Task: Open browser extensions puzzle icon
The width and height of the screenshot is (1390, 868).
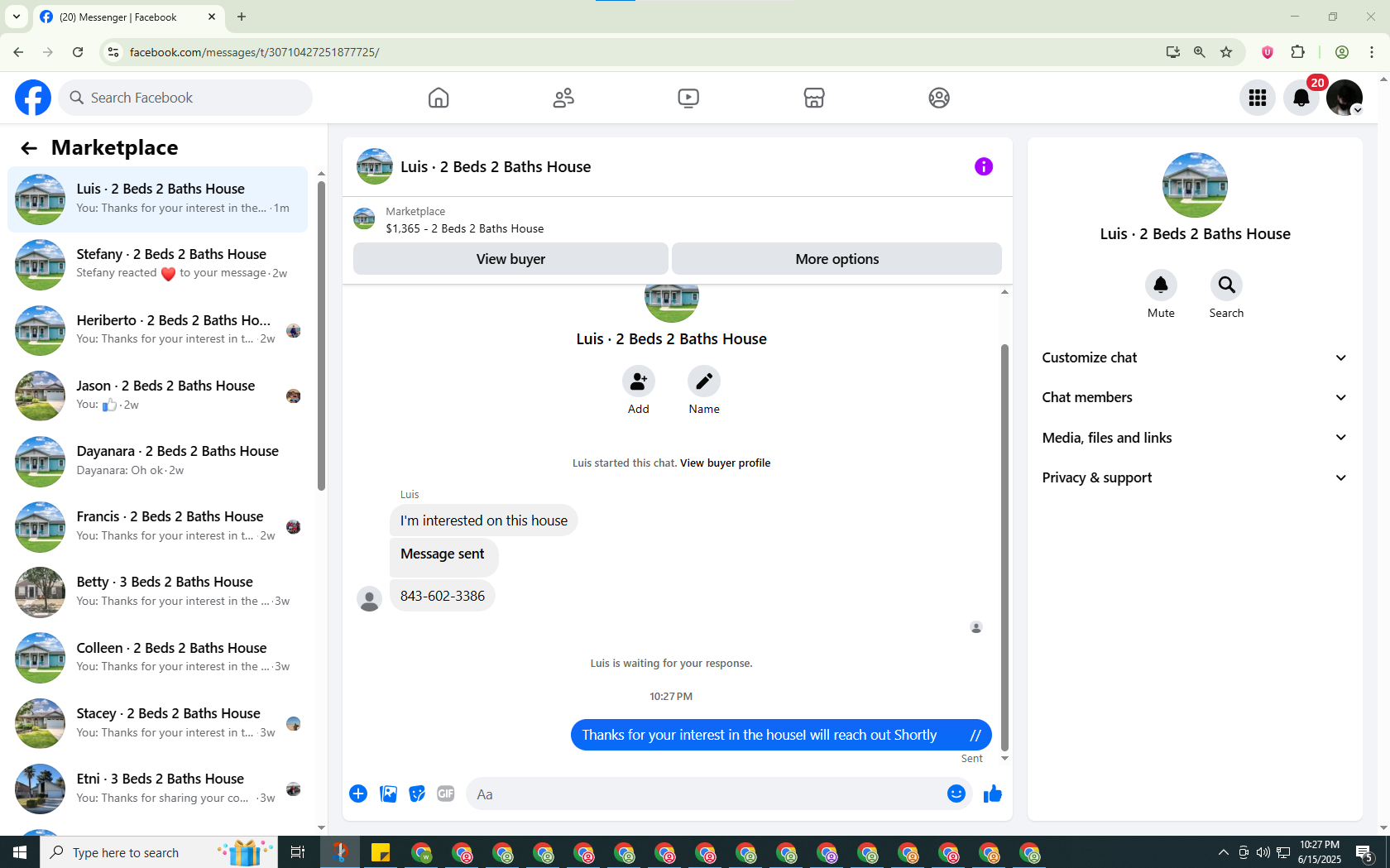Action: pos(1298,52)
